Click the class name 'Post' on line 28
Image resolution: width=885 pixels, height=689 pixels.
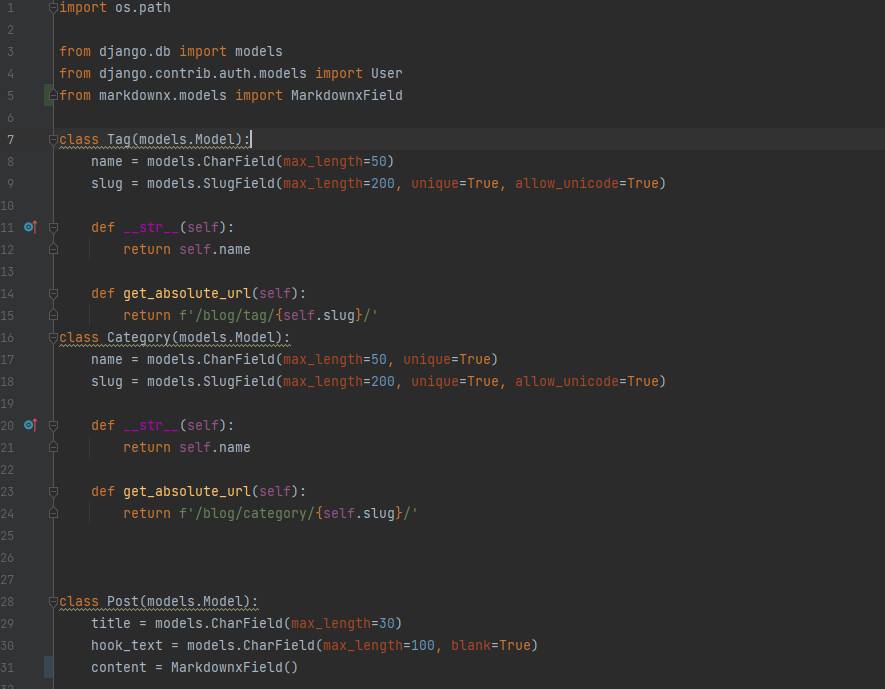pyautogui.click(x=122, y=602)
